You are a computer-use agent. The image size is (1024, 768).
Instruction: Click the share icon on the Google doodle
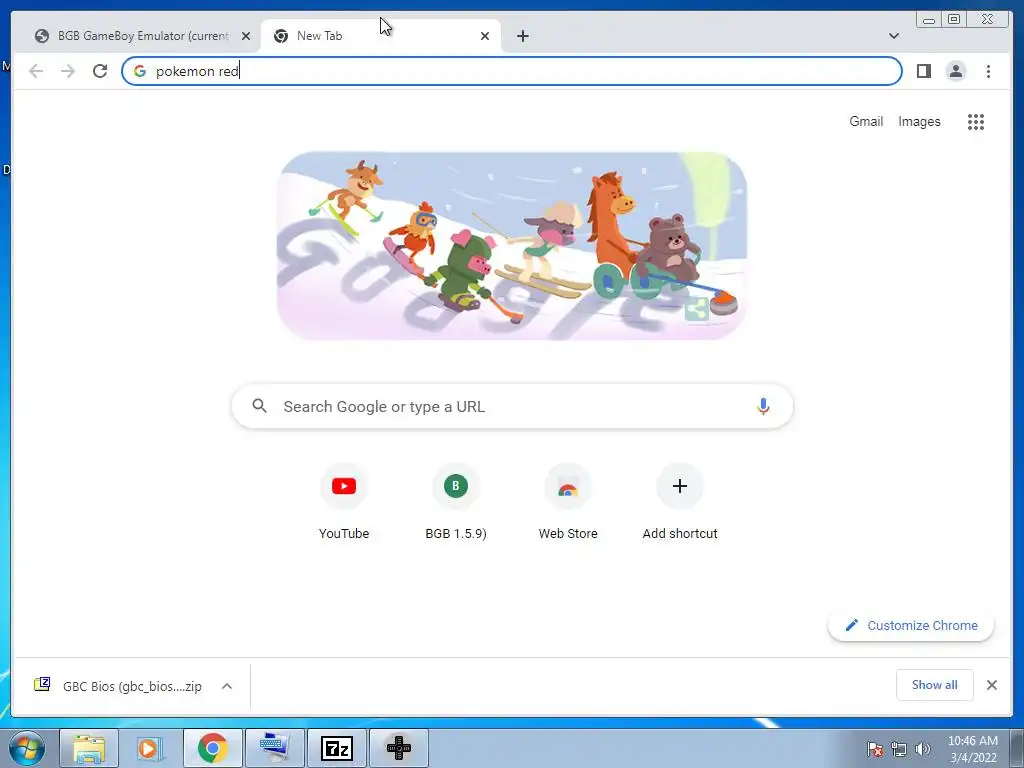pos(697,309)
